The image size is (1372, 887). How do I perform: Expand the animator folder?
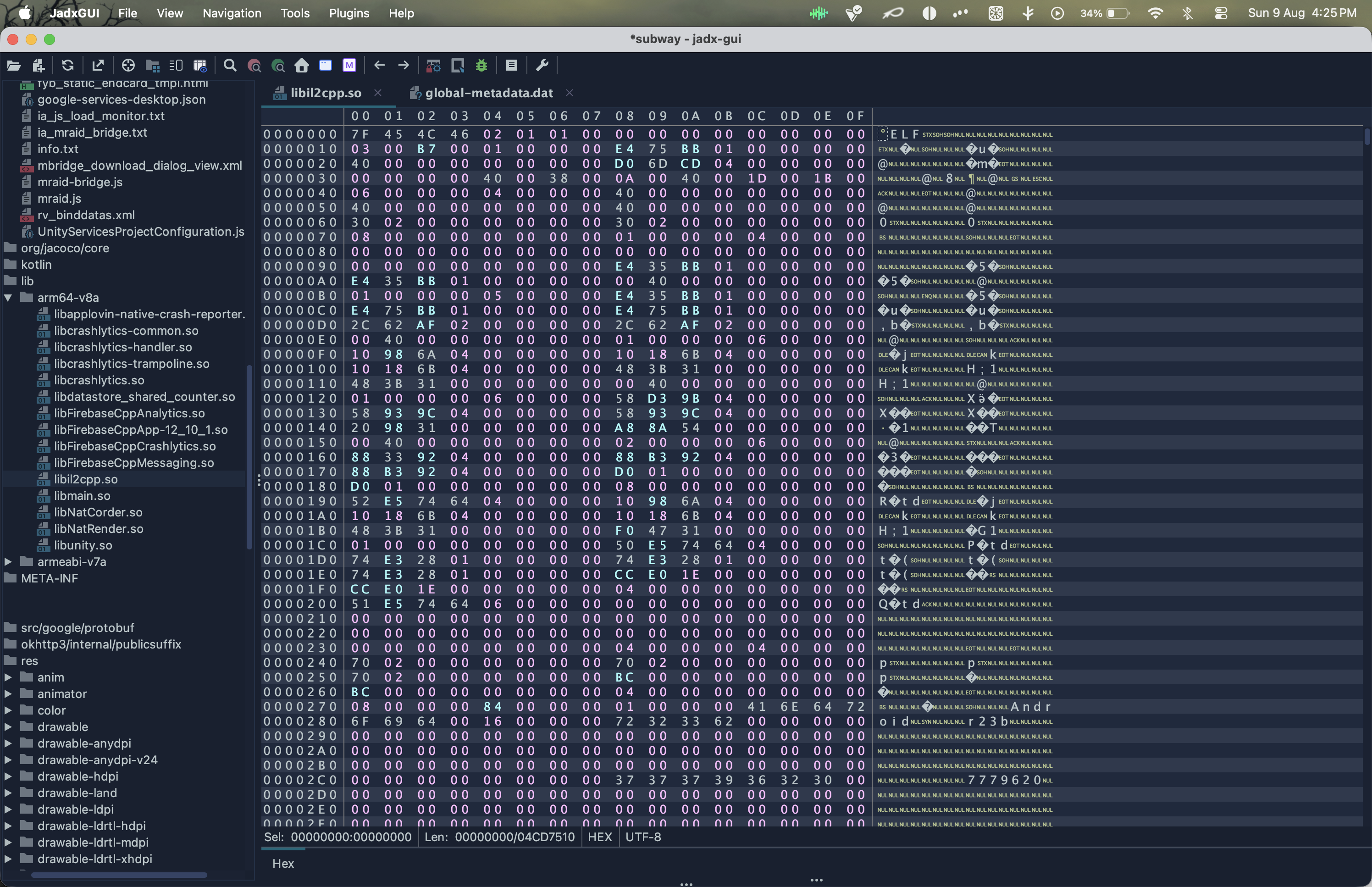click(8, 694)
